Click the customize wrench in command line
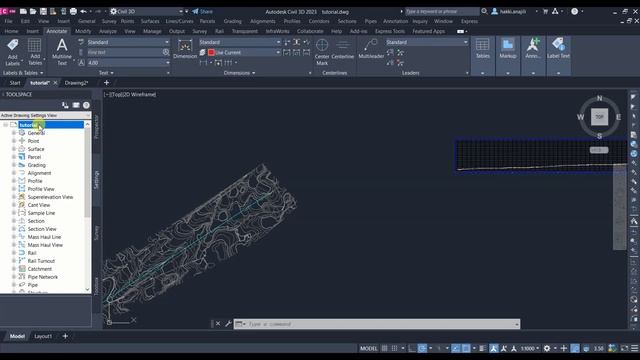 tap(228, 324)
